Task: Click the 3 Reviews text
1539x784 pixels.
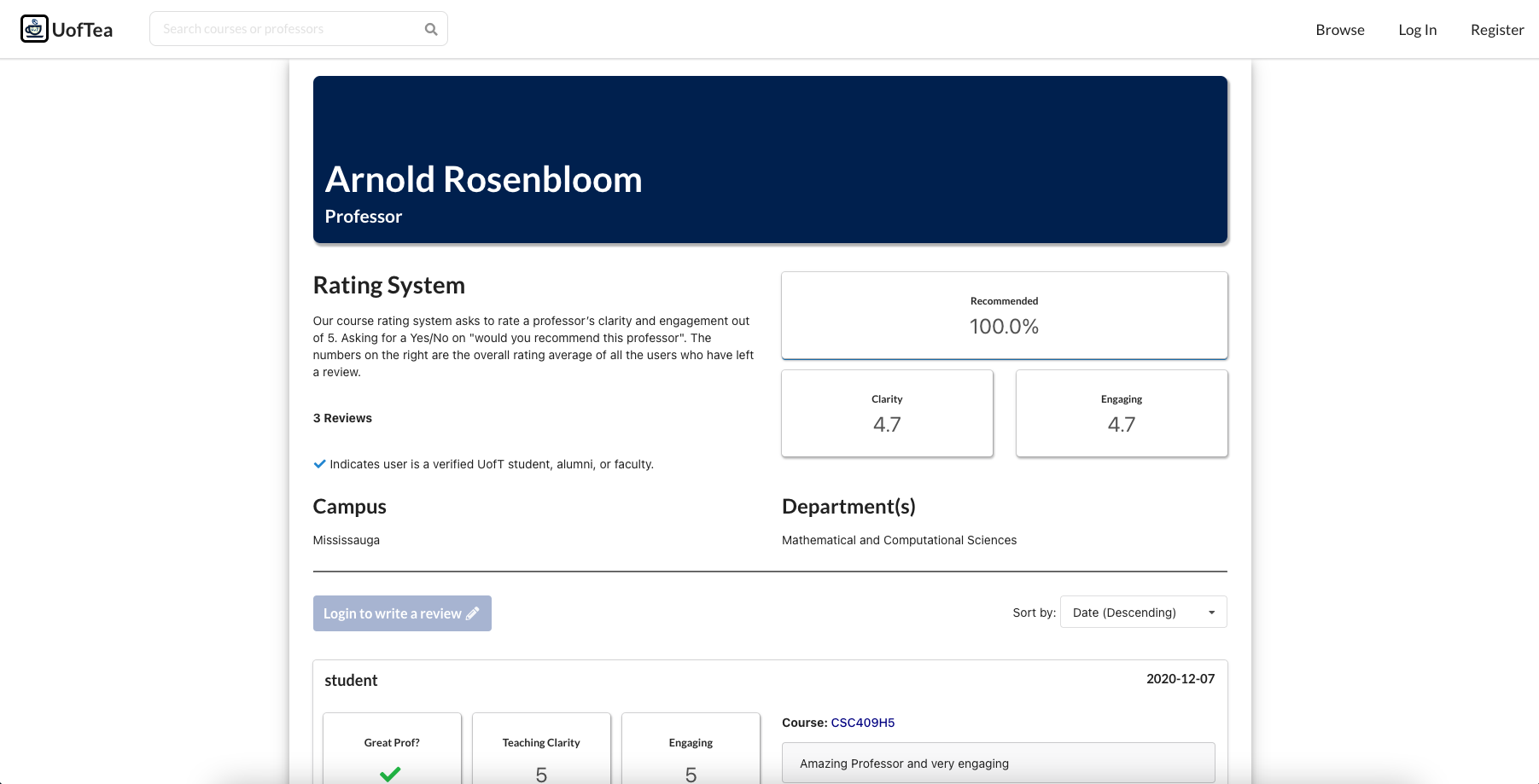Action: click(342, 418)
